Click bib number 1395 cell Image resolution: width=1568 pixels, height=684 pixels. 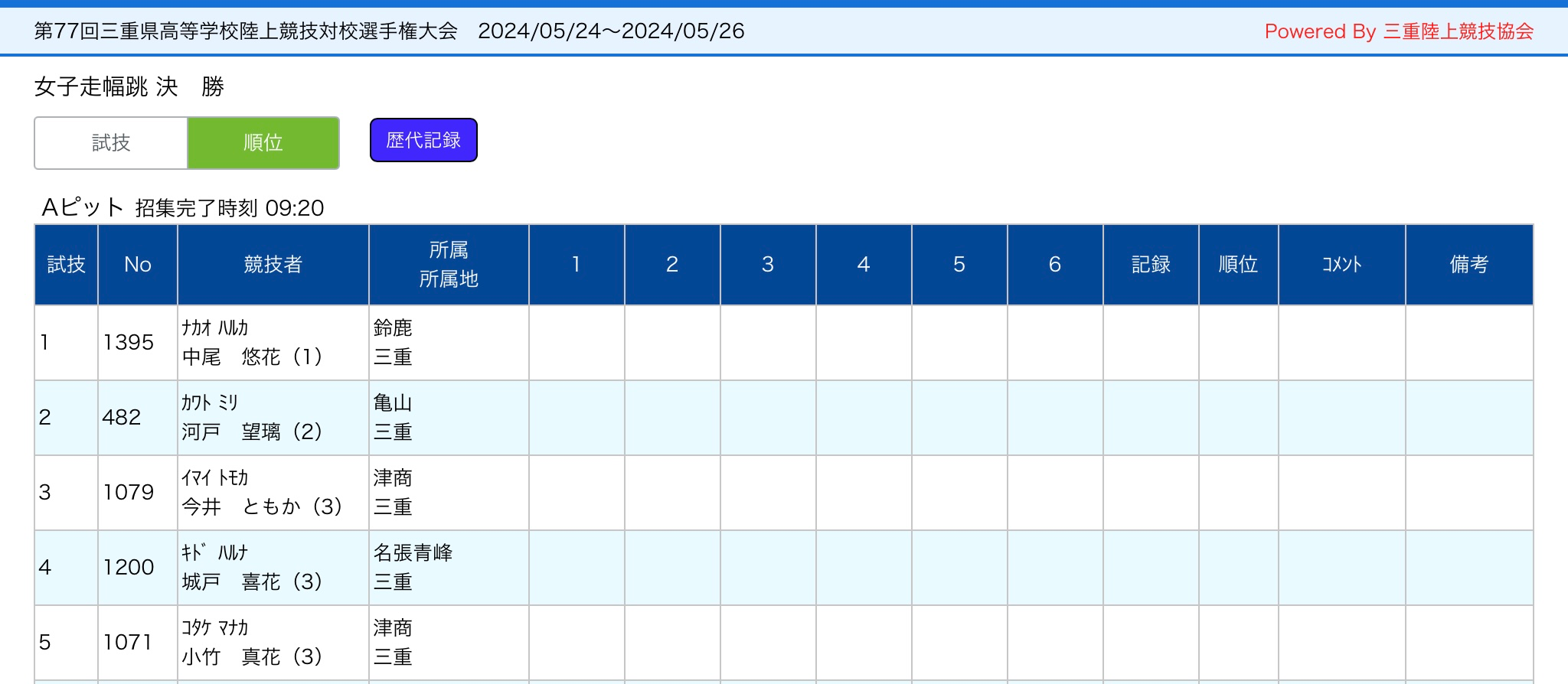[129, 343]
